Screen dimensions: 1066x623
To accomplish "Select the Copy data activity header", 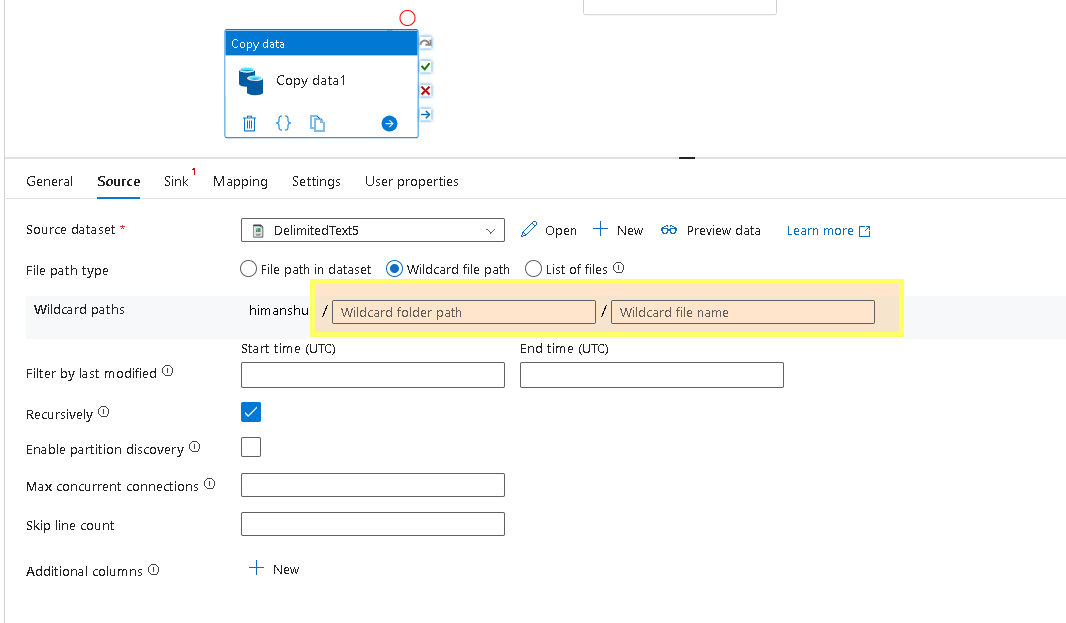I will (x=321, y=44).
